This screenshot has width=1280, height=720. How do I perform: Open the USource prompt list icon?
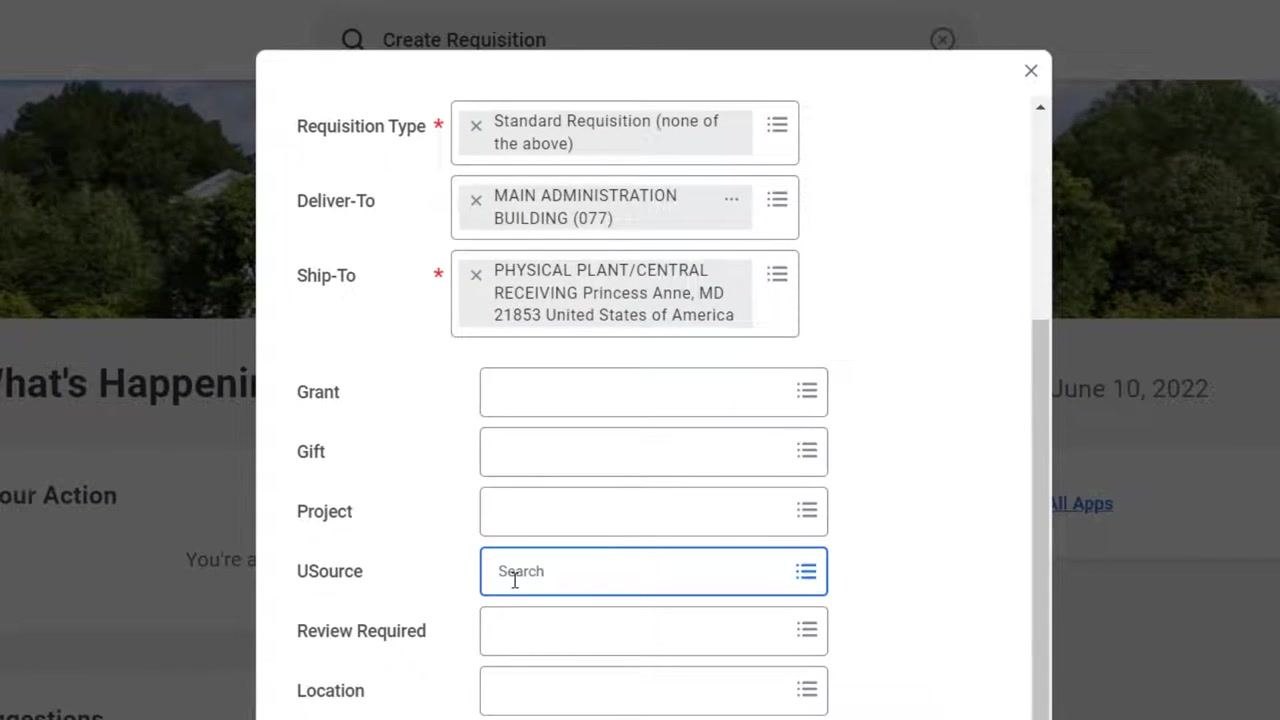click(x=806, y=572)
